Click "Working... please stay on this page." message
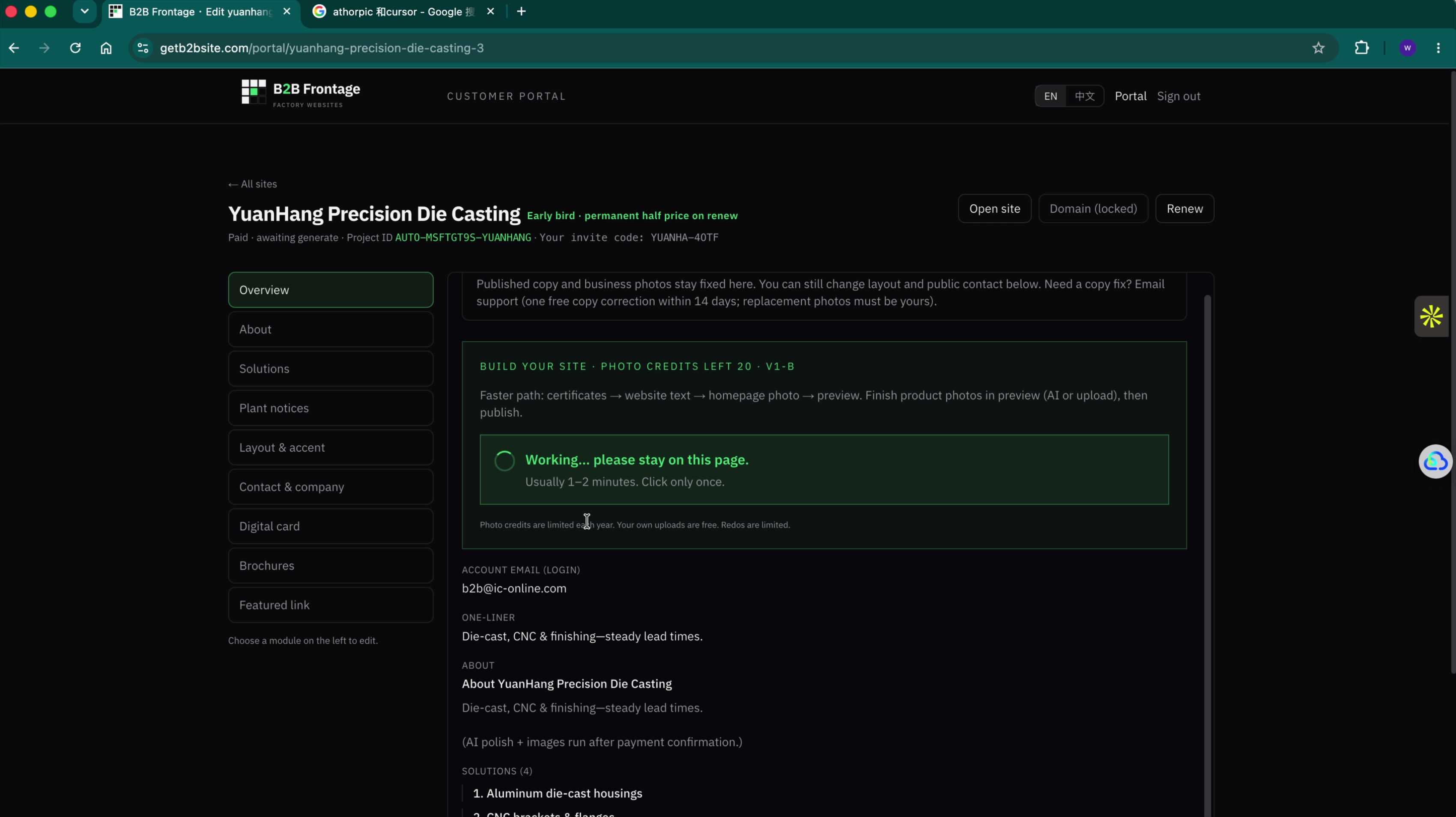1456x817 pixels. click(637, 460)
